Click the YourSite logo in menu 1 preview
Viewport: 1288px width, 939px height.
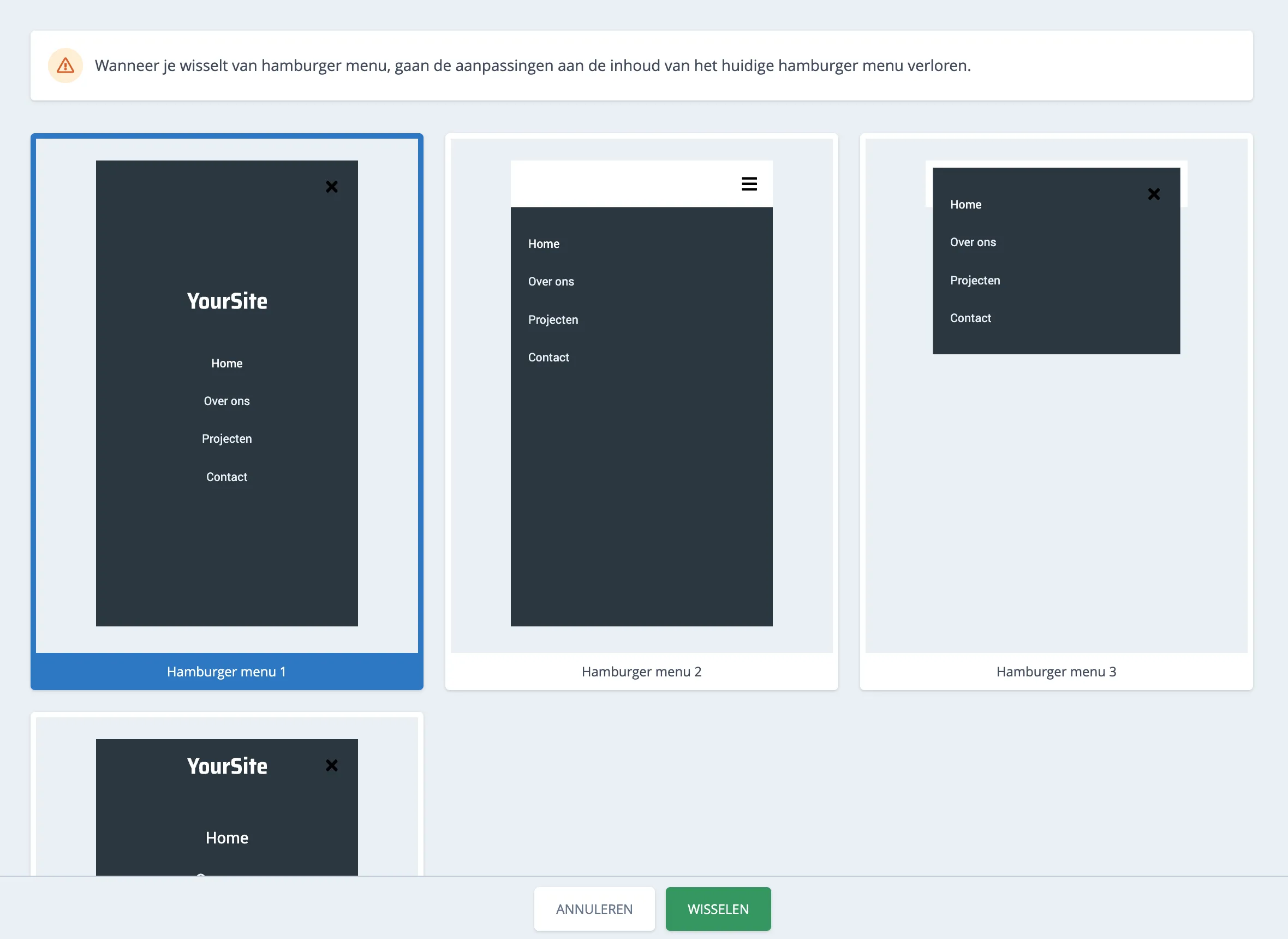tap(226, 301)
